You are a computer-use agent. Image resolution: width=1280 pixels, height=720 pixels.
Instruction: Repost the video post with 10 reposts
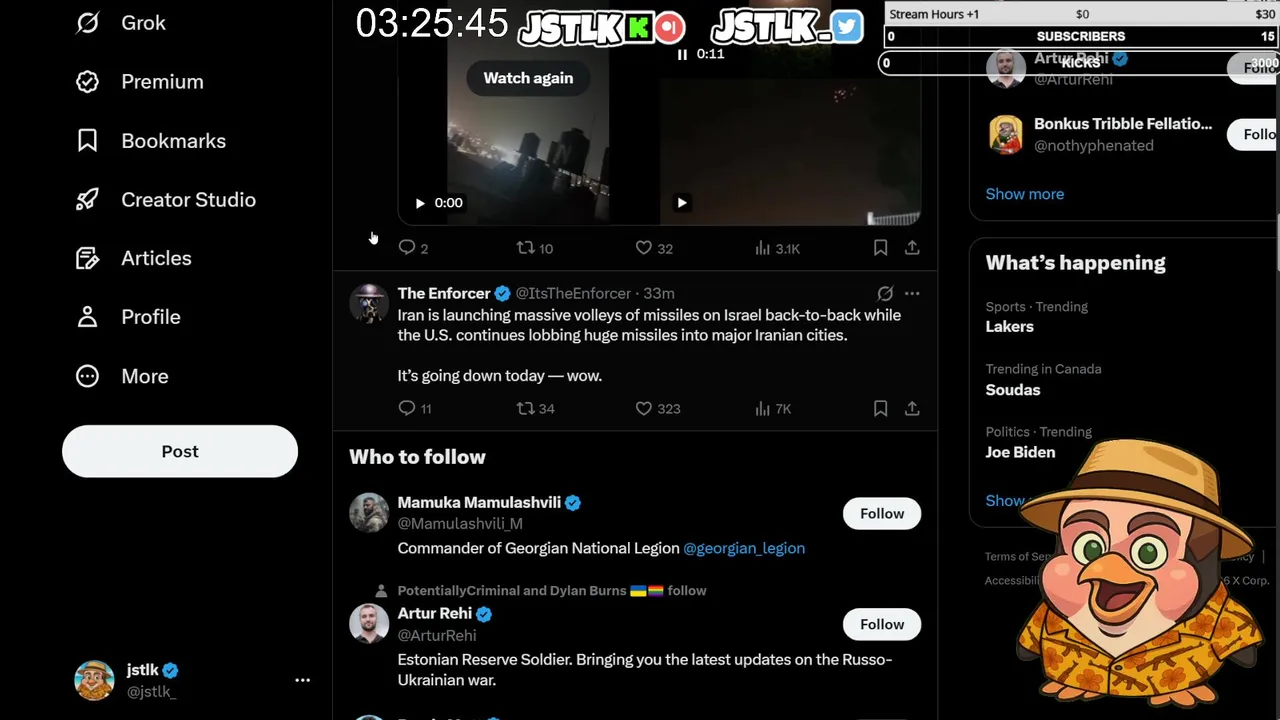click(x=534, y=248)
